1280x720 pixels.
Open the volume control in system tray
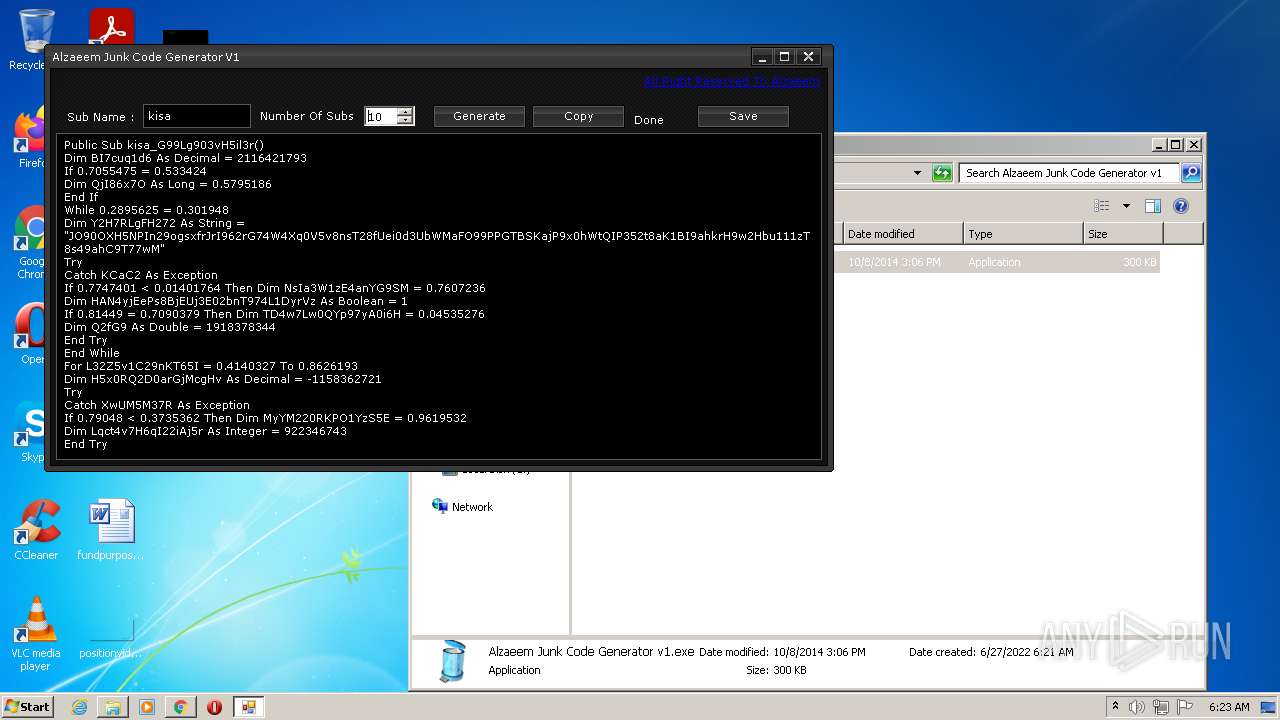tap(1137, 707)
